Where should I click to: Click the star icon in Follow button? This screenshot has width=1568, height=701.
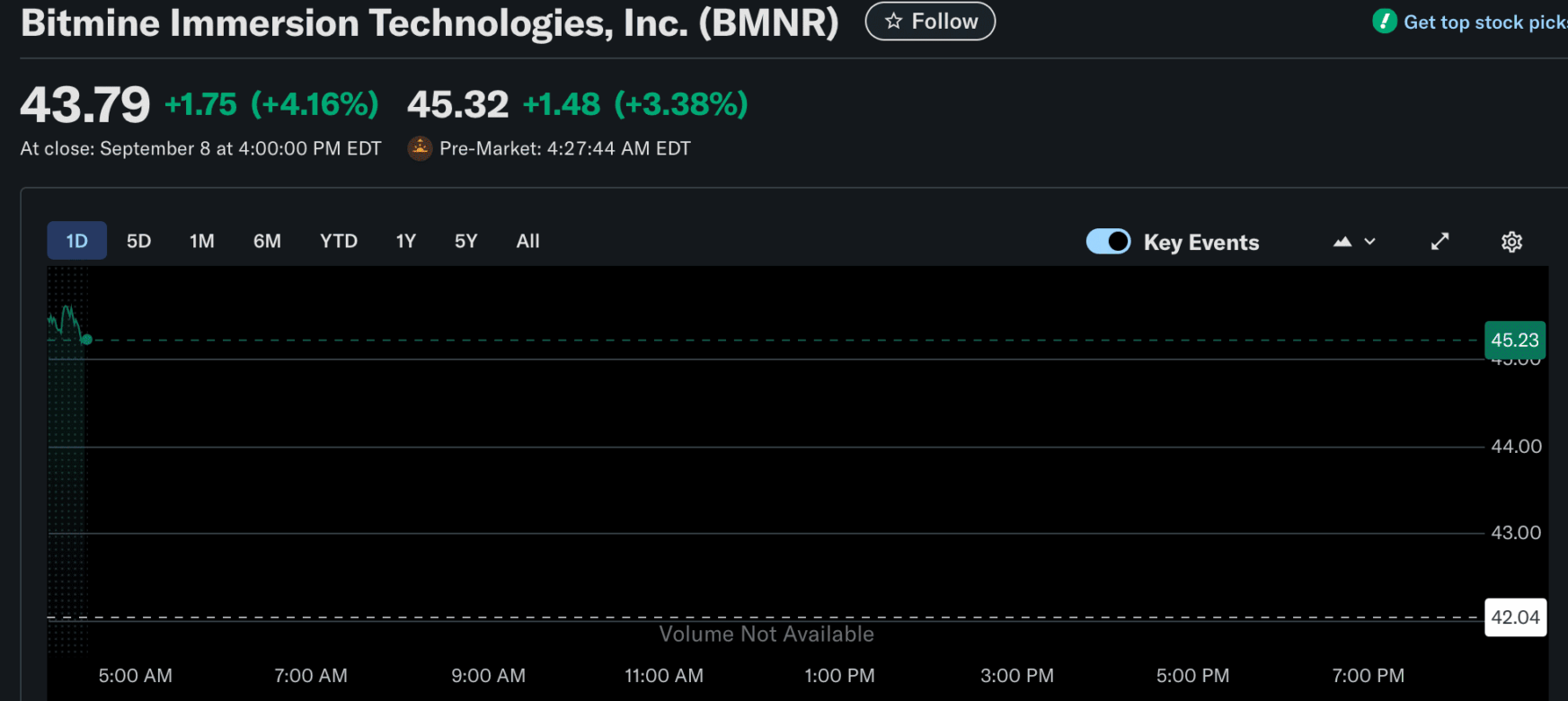[x=893, y=22]
